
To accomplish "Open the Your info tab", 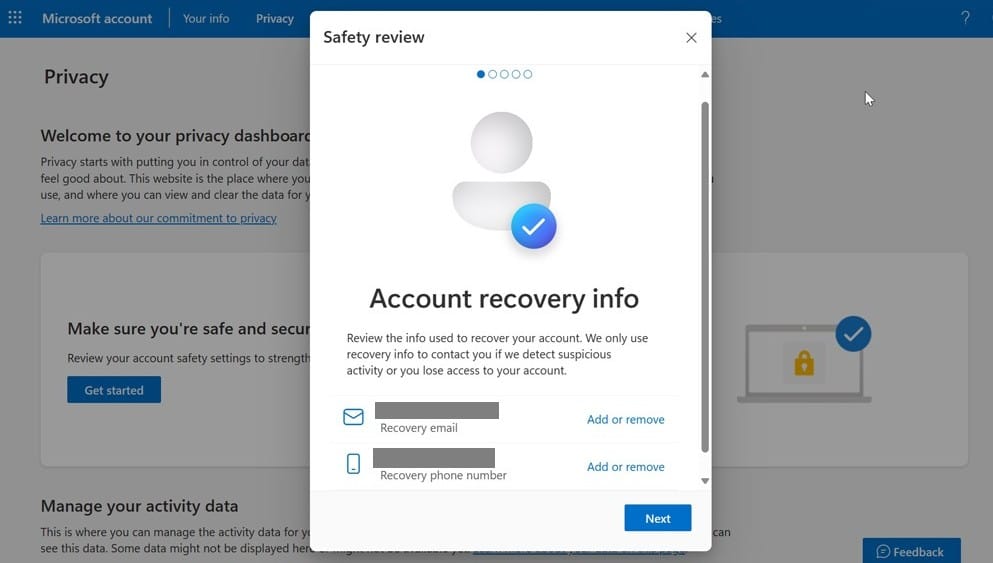I will click(x=206, y=18).
